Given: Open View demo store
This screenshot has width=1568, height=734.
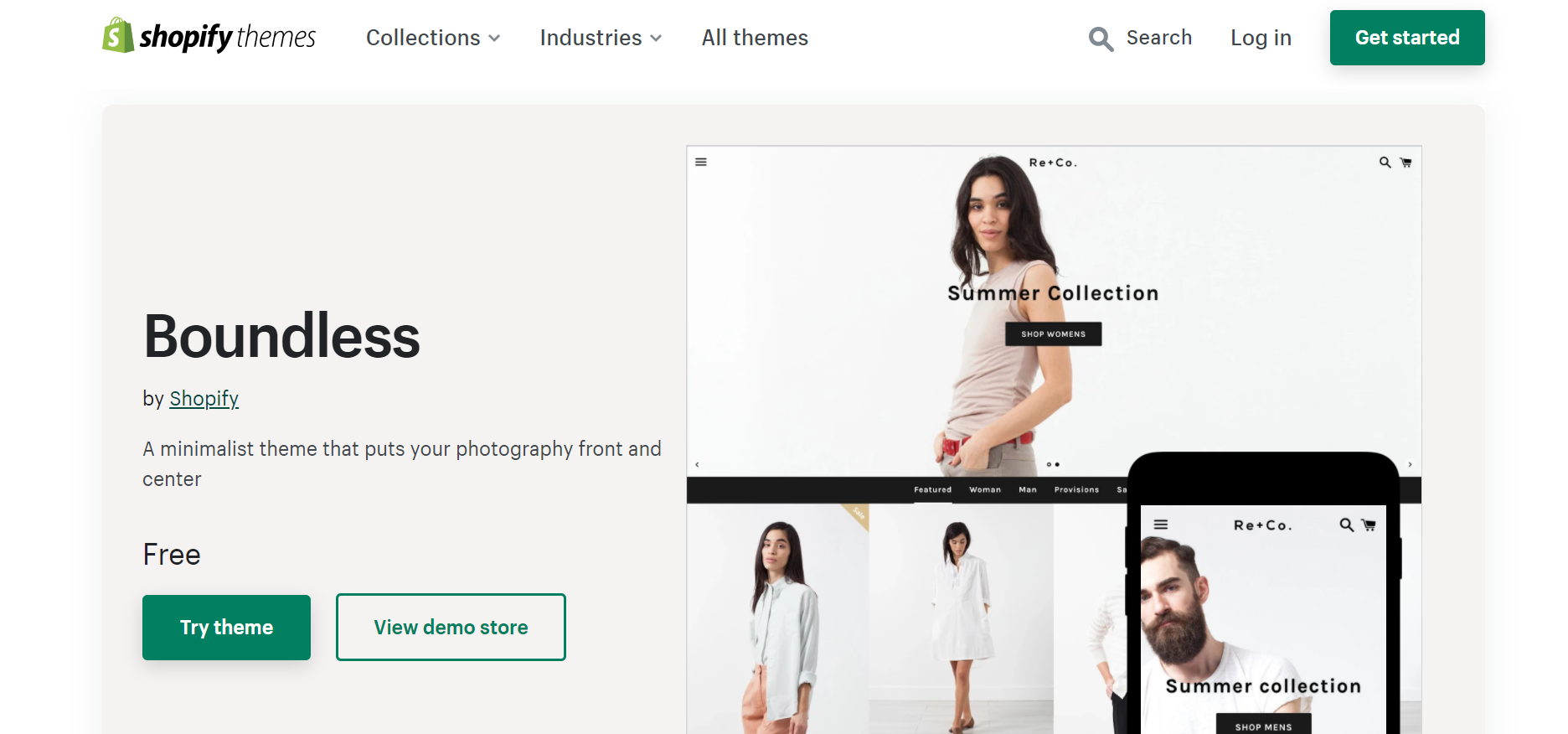Looking at the screenshot, I should [x=451, y=628].
